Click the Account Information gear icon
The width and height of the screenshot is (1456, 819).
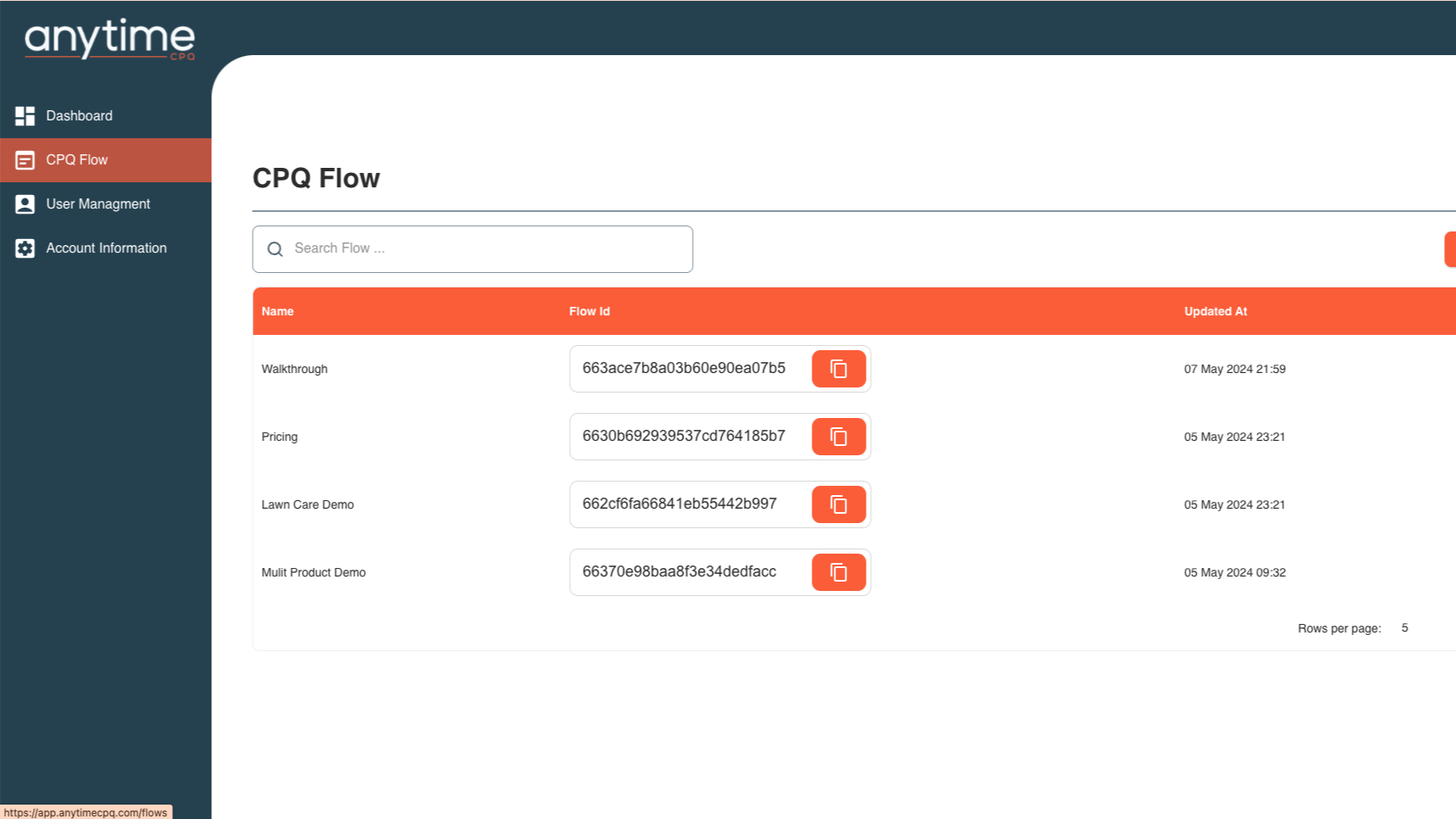click(25, 248)
